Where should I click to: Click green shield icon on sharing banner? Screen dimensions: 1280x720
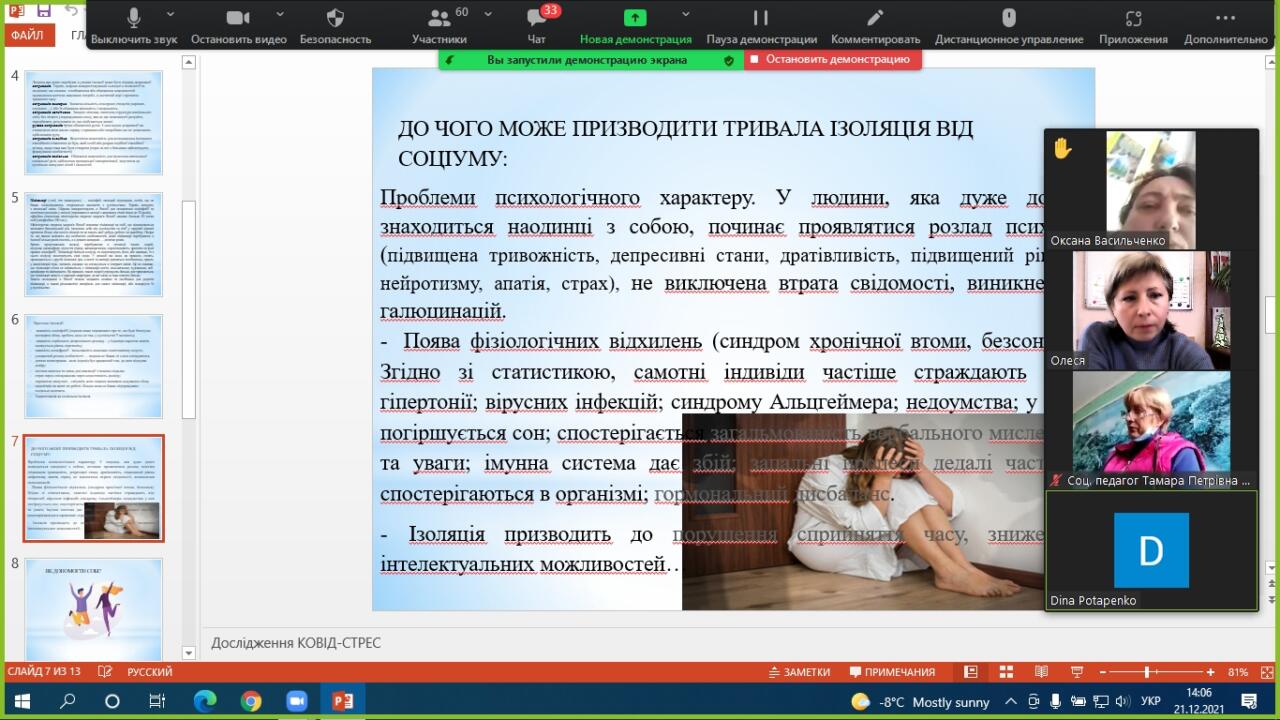[x=729, y=60]
